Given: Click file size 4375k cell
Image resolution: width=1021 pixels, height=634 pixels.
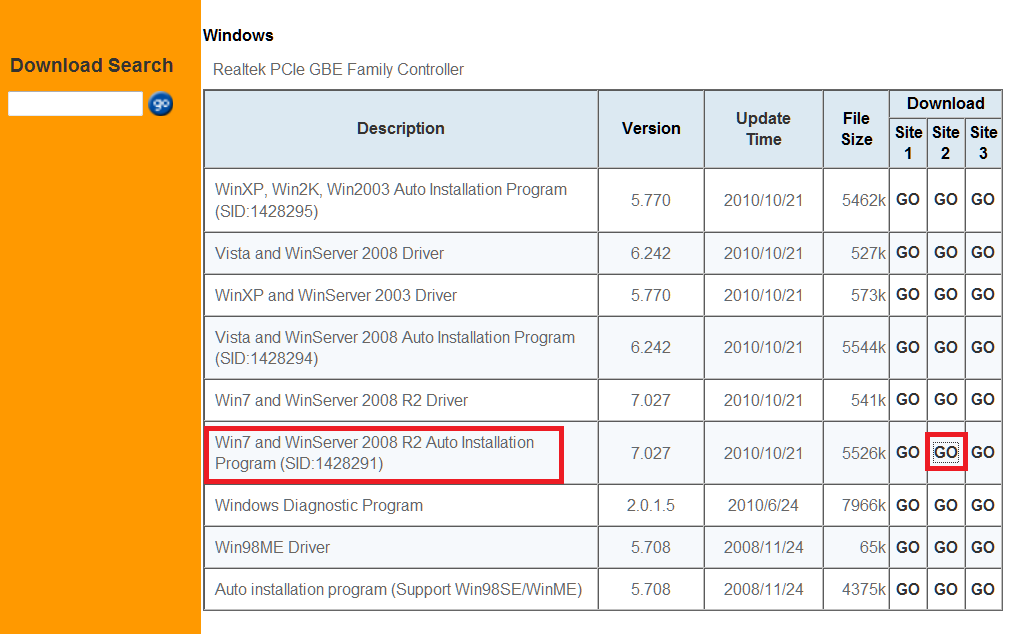Looking at the screenshot, I should [856, 590].
